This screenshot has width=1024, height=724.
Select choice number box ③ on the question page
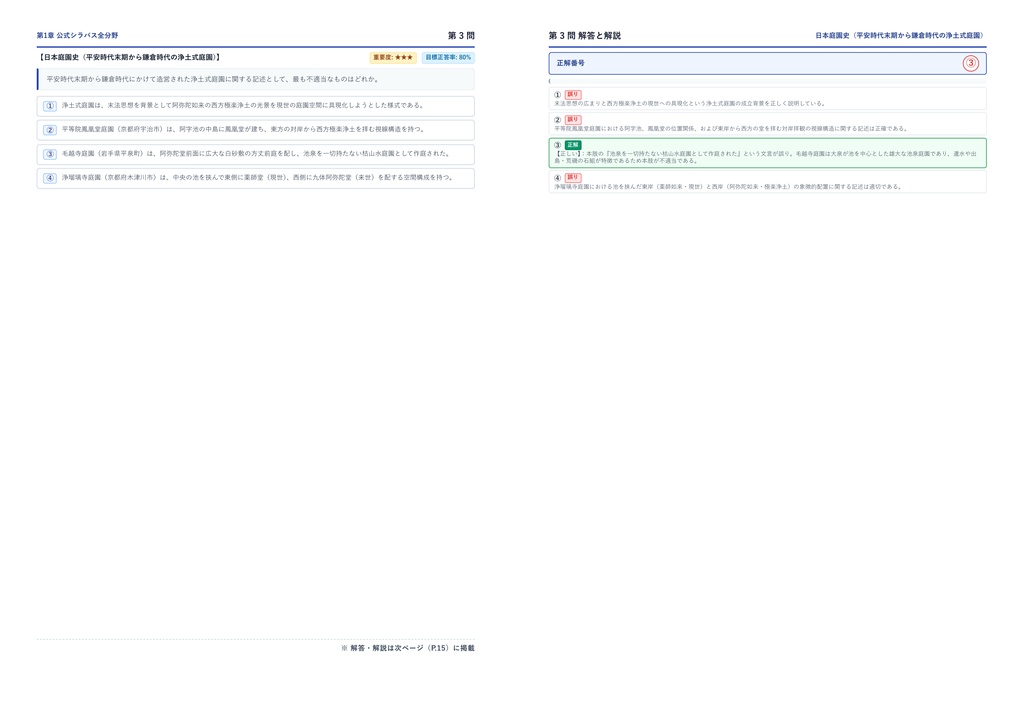(x=50, y=154)
